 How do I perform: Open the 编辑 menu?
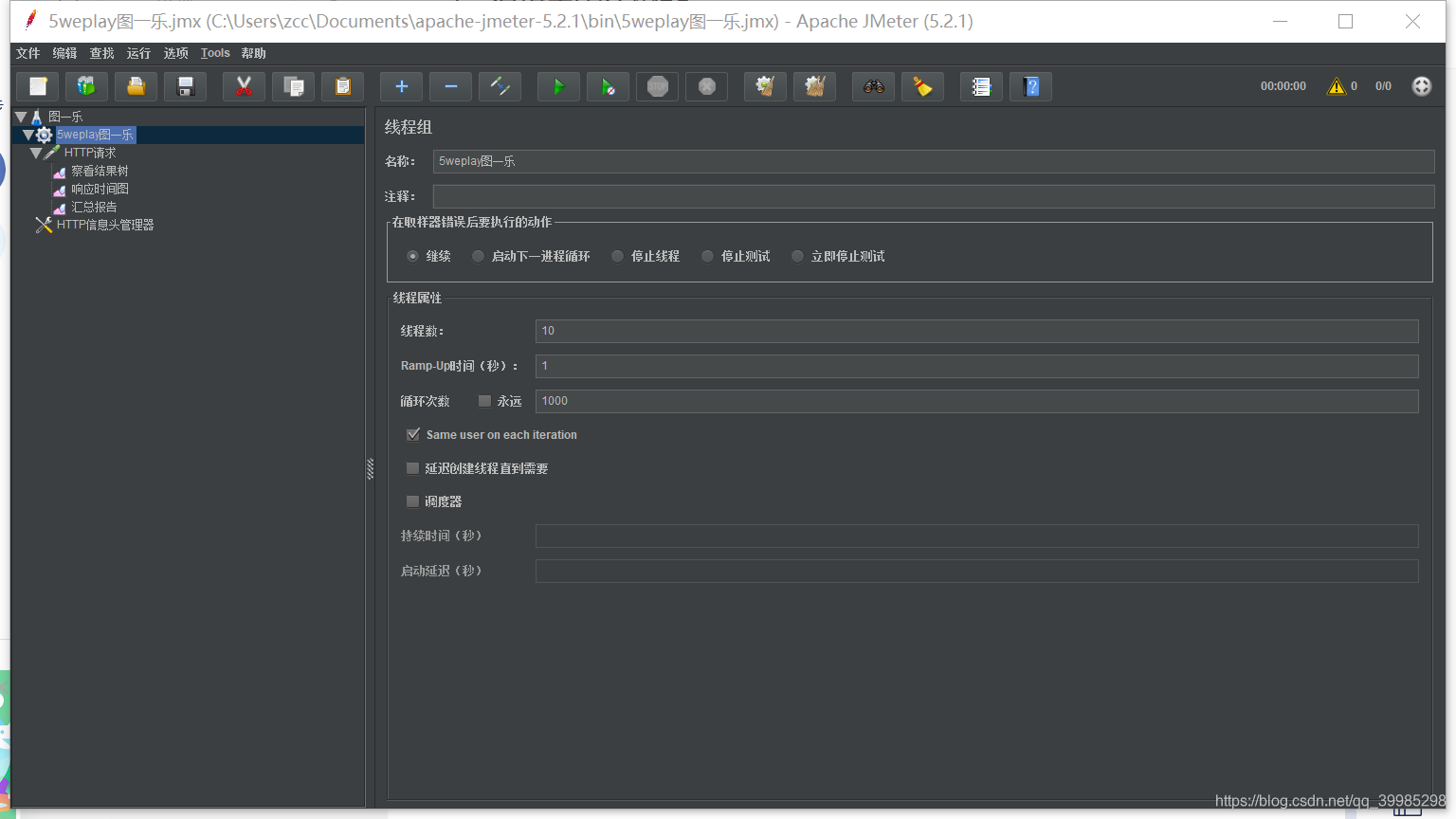pos(65,53)
